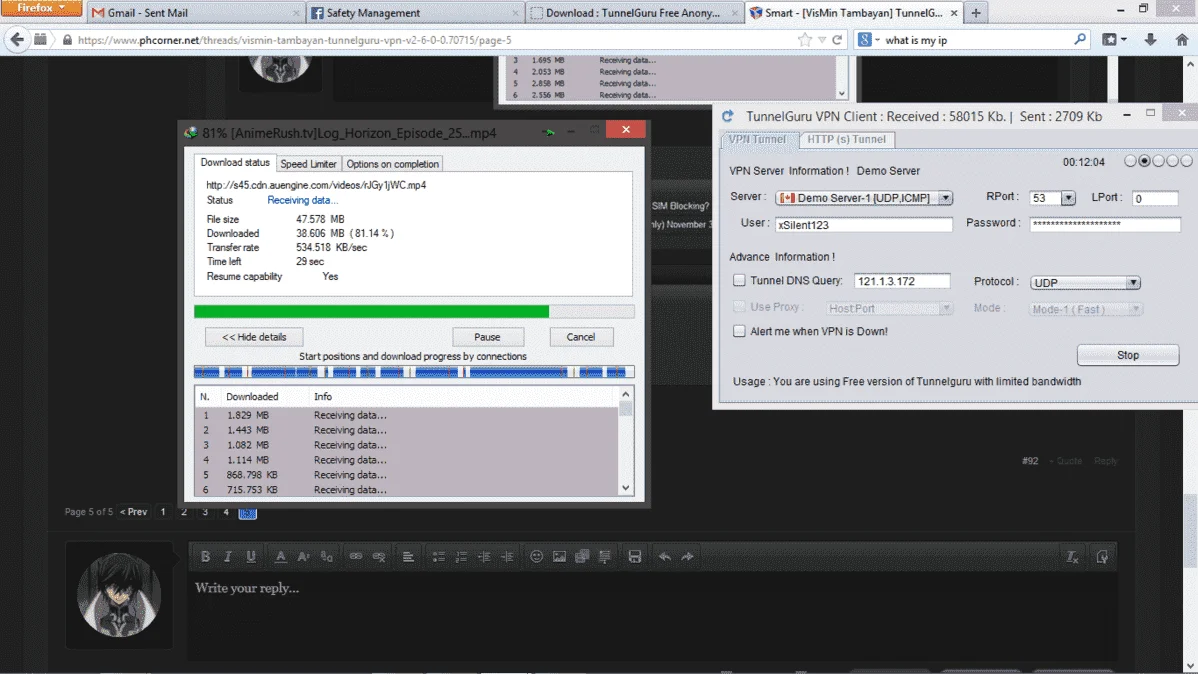The width and height of the screenshot is (1198, 674).
Task: Go back with the Firefox back arrow
Action: click(x=17, y=39)
